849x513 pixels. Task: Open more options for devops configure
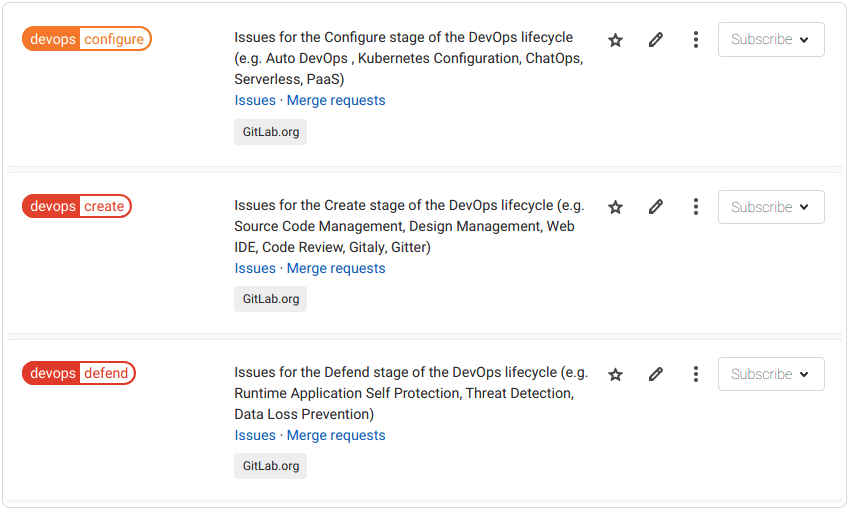[x=696, y=40]
